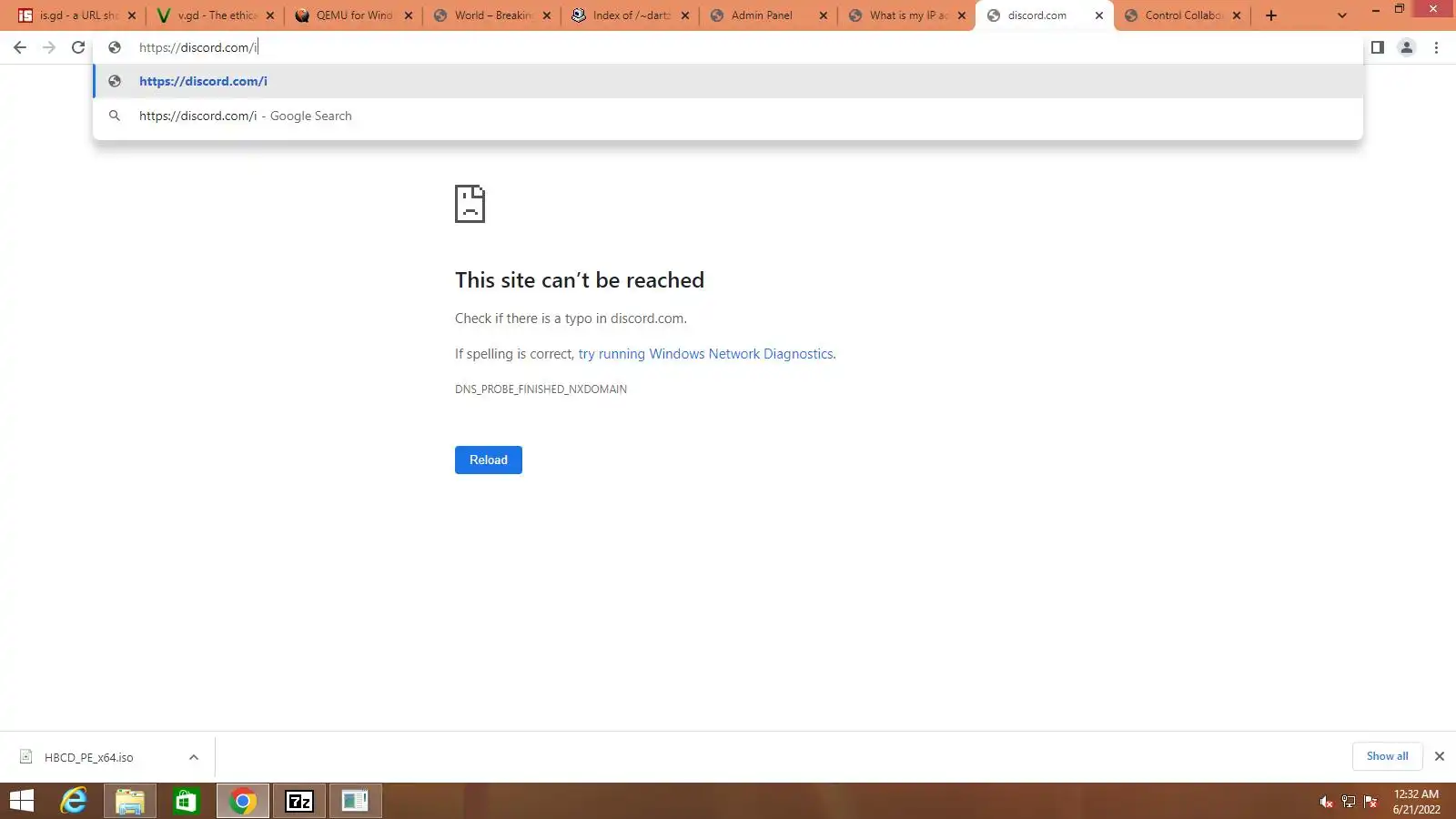Close the What is my IP tab
This screenshot has width=1456, height=819.
(962, 15)
